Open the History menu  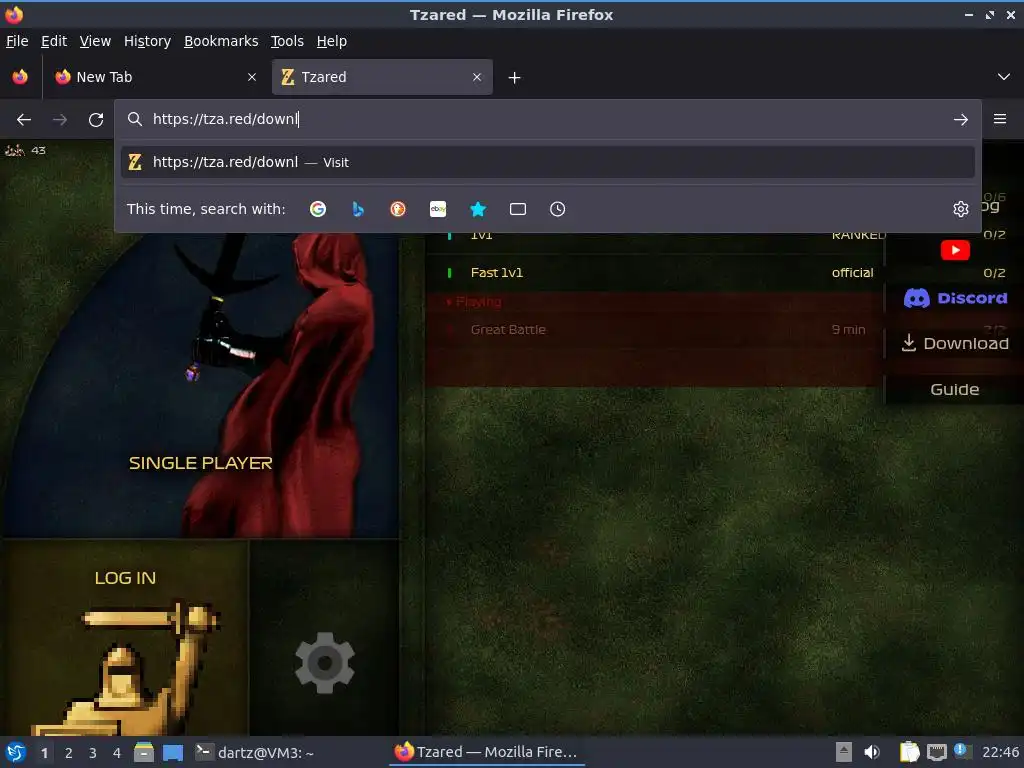pos(148,41)
